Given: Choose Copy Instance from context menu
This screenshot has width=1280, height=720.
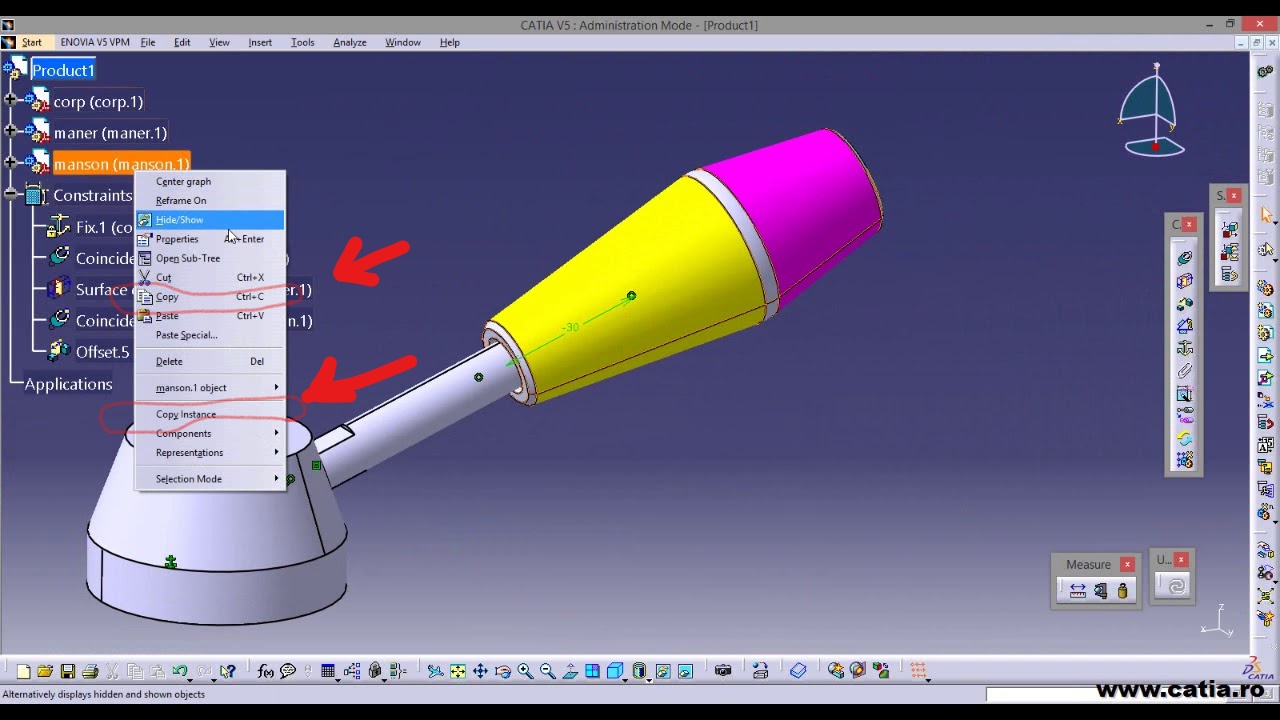Looking at the screenshot, I should (x=210, y=415).
